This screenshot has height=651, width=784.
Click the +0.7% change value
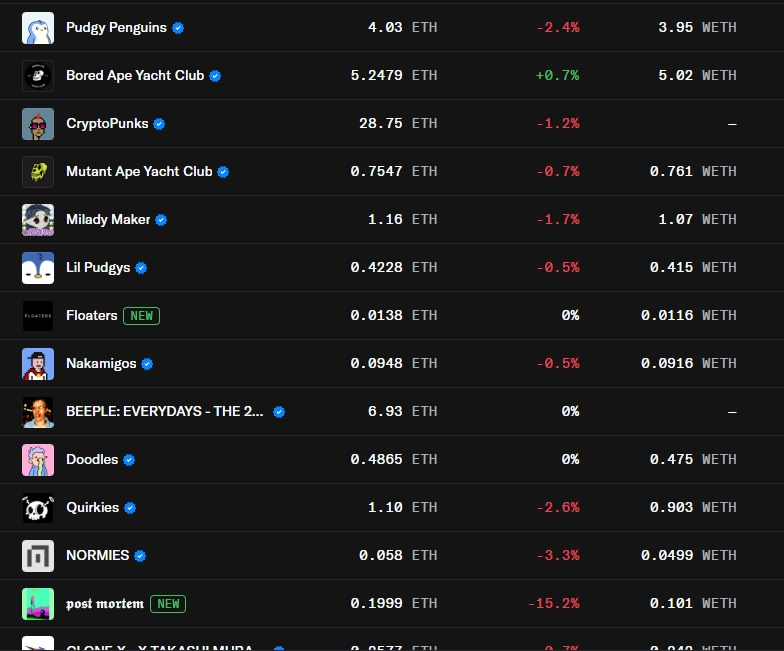[558, 76]
